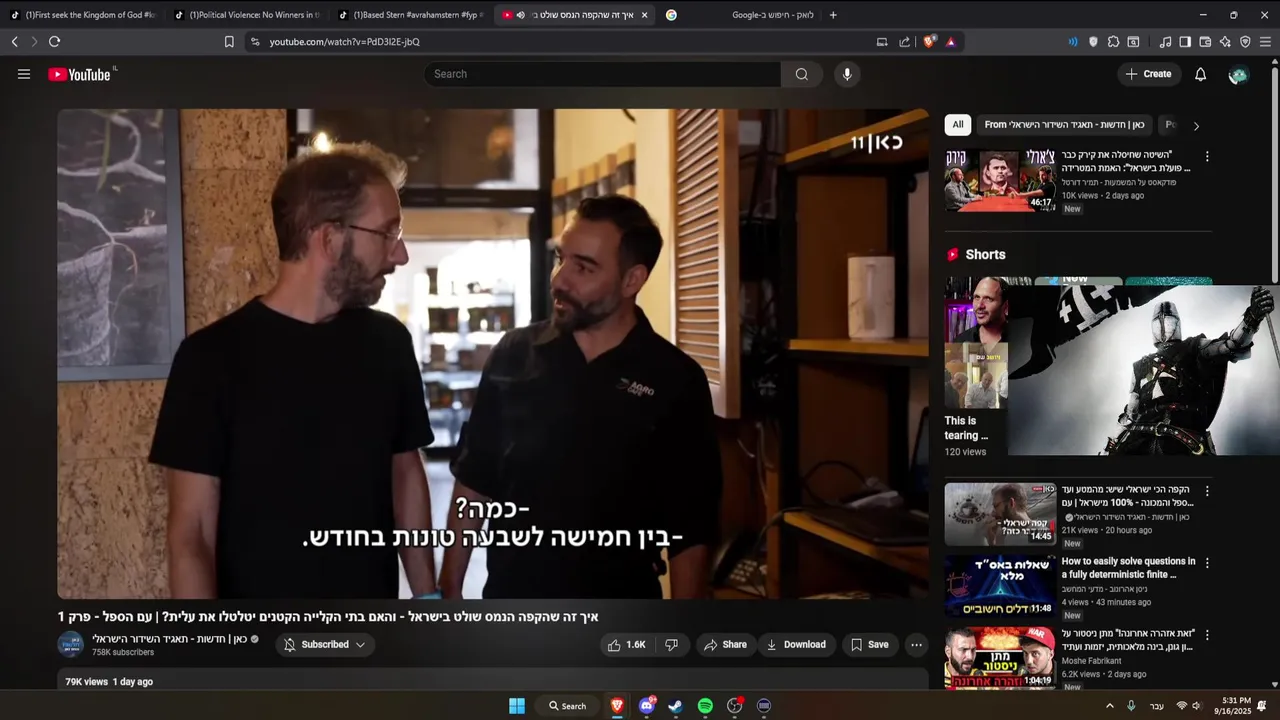Open the taskbar volume speaker icon
Viewport: 1280px width, 720px height.
click(1196, 706)
